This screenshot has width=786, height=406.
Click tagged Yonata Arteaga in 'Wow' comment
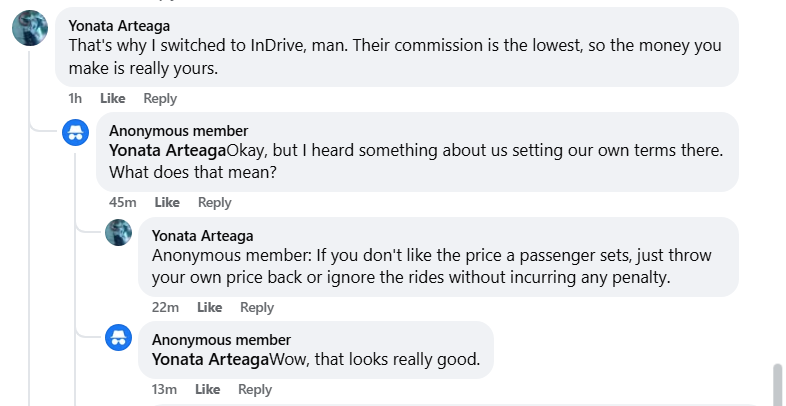coord(210,359)
